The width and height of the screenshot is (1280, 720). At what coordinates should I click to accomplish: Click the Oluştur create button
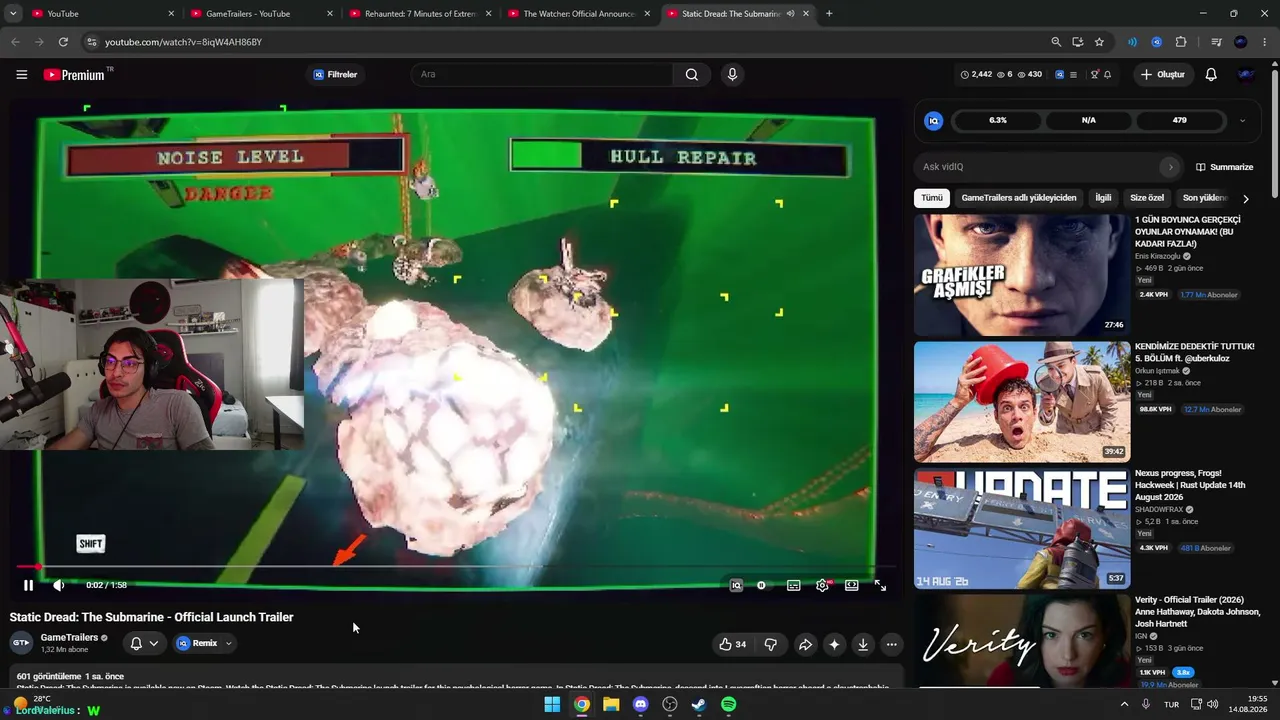click(1163, 75)
